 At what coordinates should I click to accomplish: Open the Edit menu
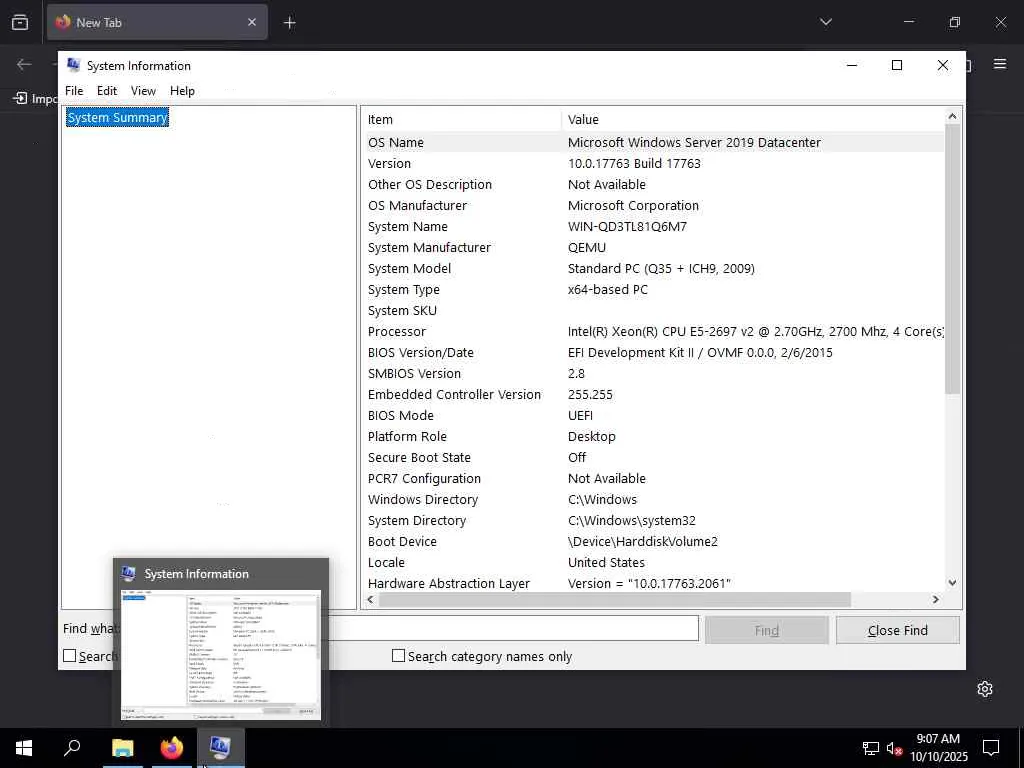pos(107,91)
